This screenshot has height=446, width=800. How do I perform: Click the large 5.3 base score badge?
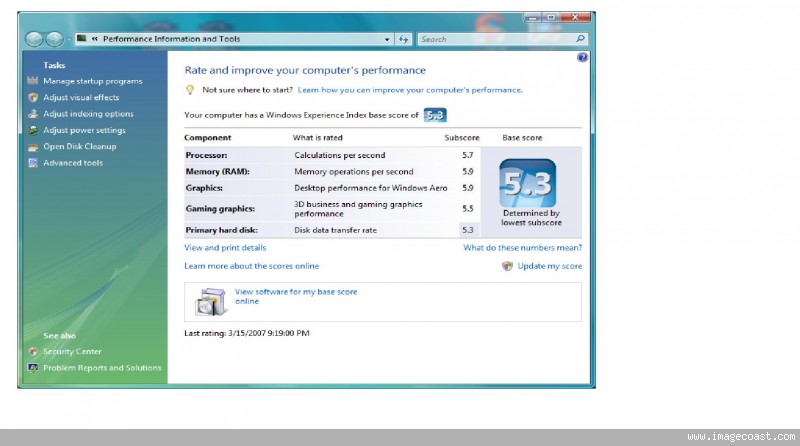coord(528,183)
